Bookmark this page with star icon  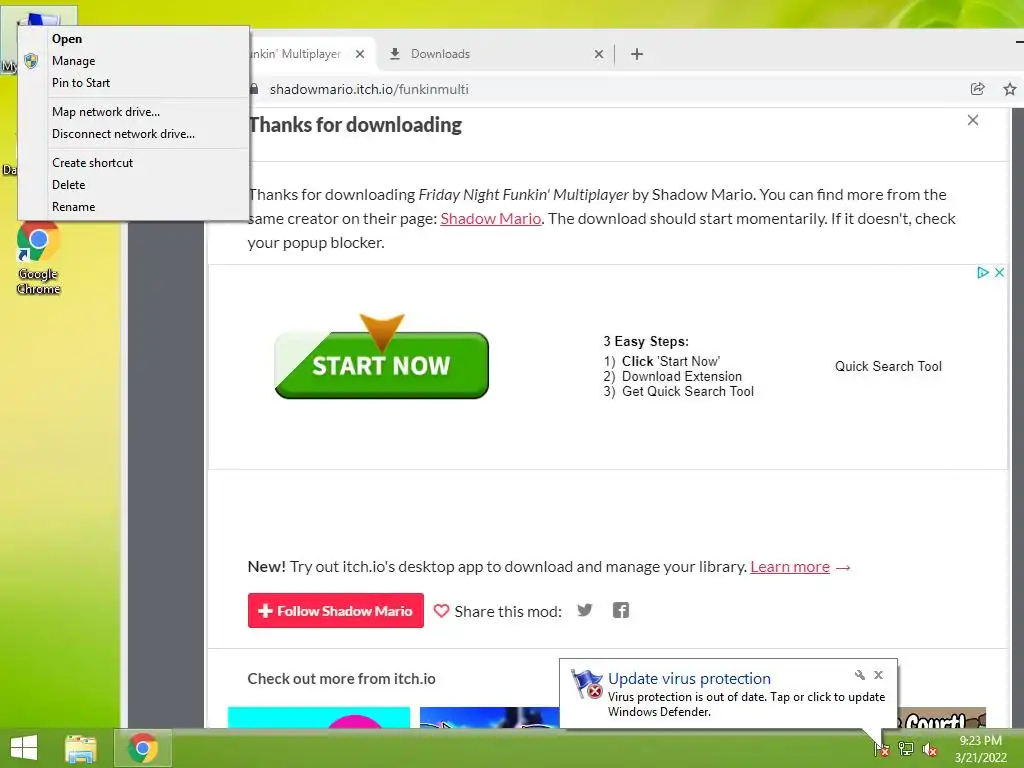[1010, 89]
